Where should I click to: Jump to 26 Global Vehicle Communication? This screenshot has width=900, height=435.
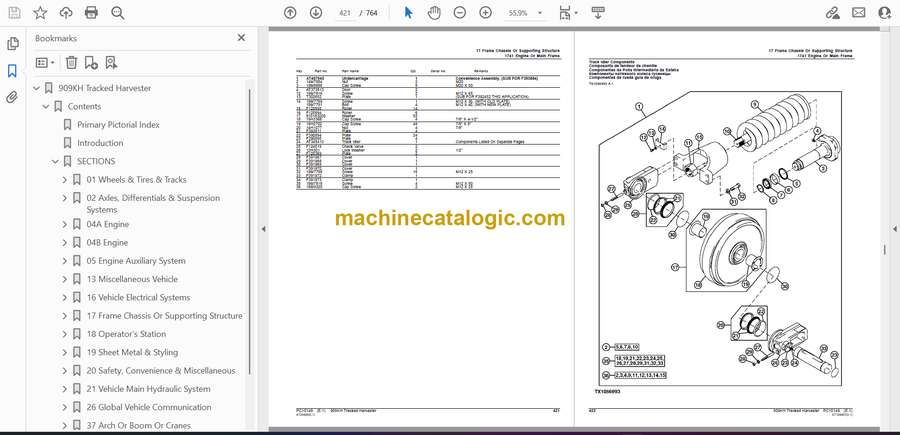tap(149, 407)
